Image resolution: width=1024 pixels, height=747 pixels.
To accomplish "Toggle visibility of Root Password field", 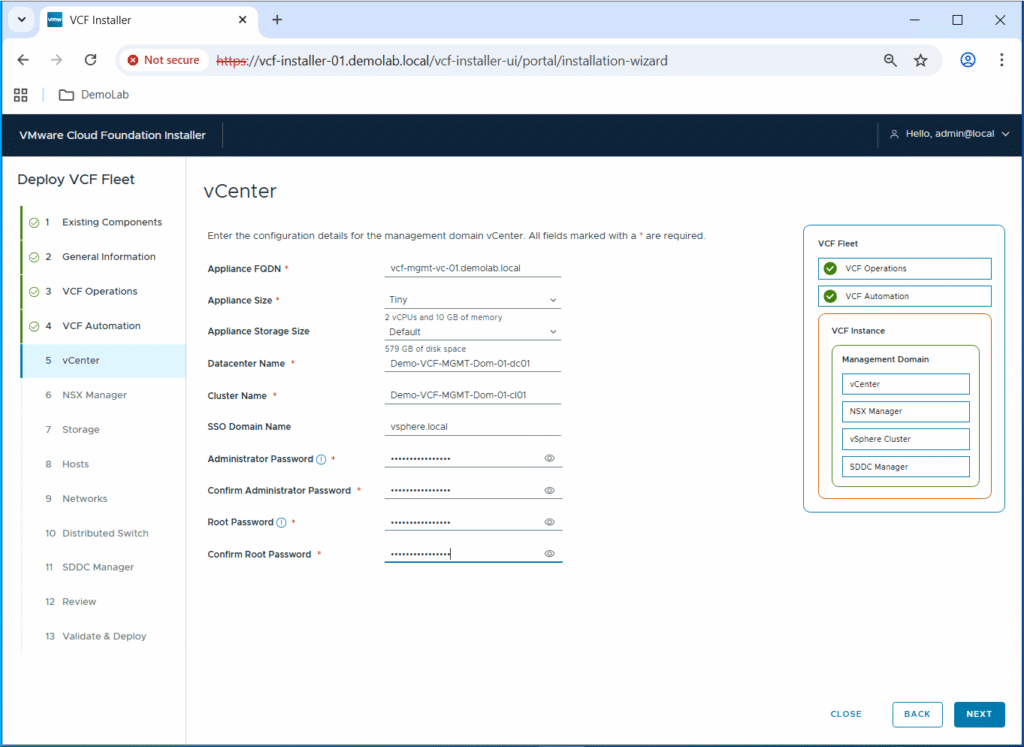I will 549,522.
